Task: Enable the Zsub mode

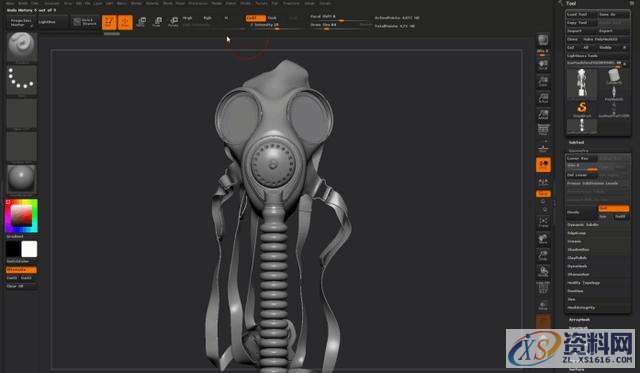Action: tap(272, 18)
